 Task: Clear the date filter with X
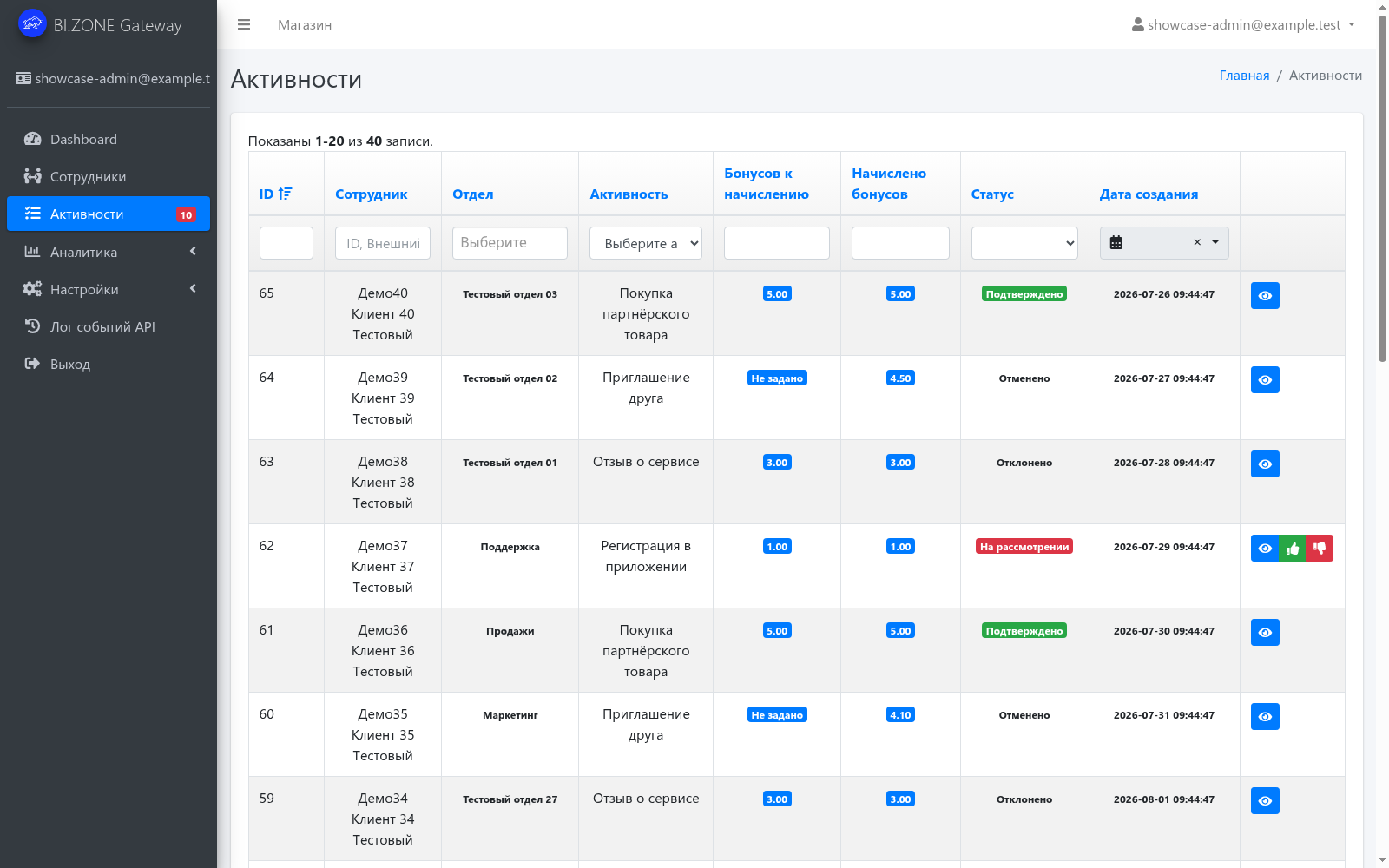1197,243
